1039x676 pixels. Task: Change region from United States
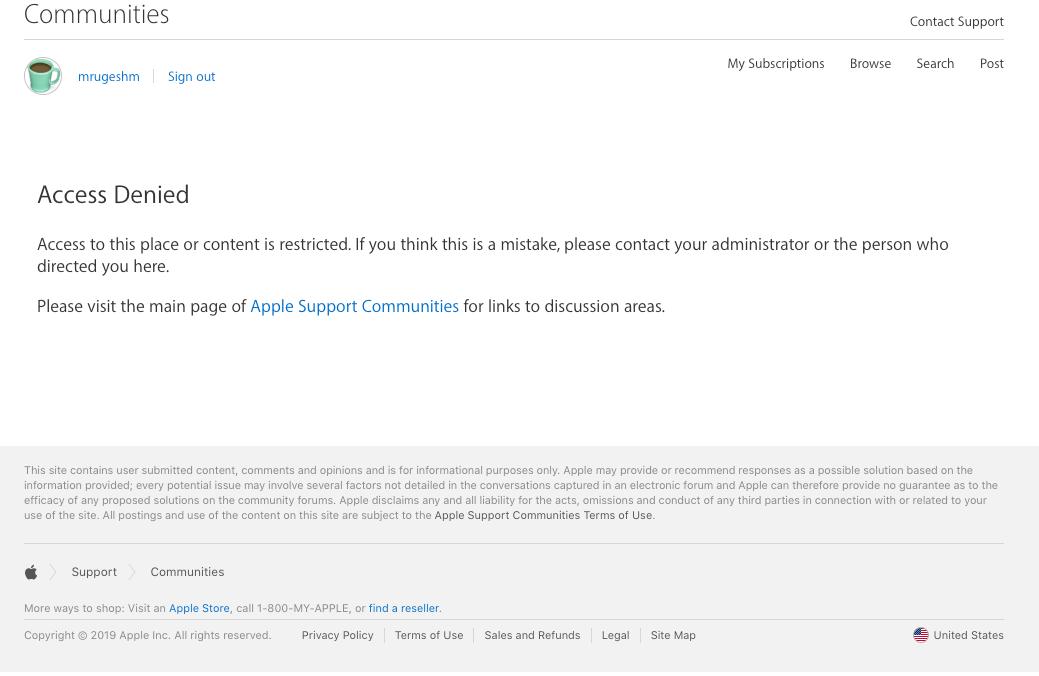[968, 635]
